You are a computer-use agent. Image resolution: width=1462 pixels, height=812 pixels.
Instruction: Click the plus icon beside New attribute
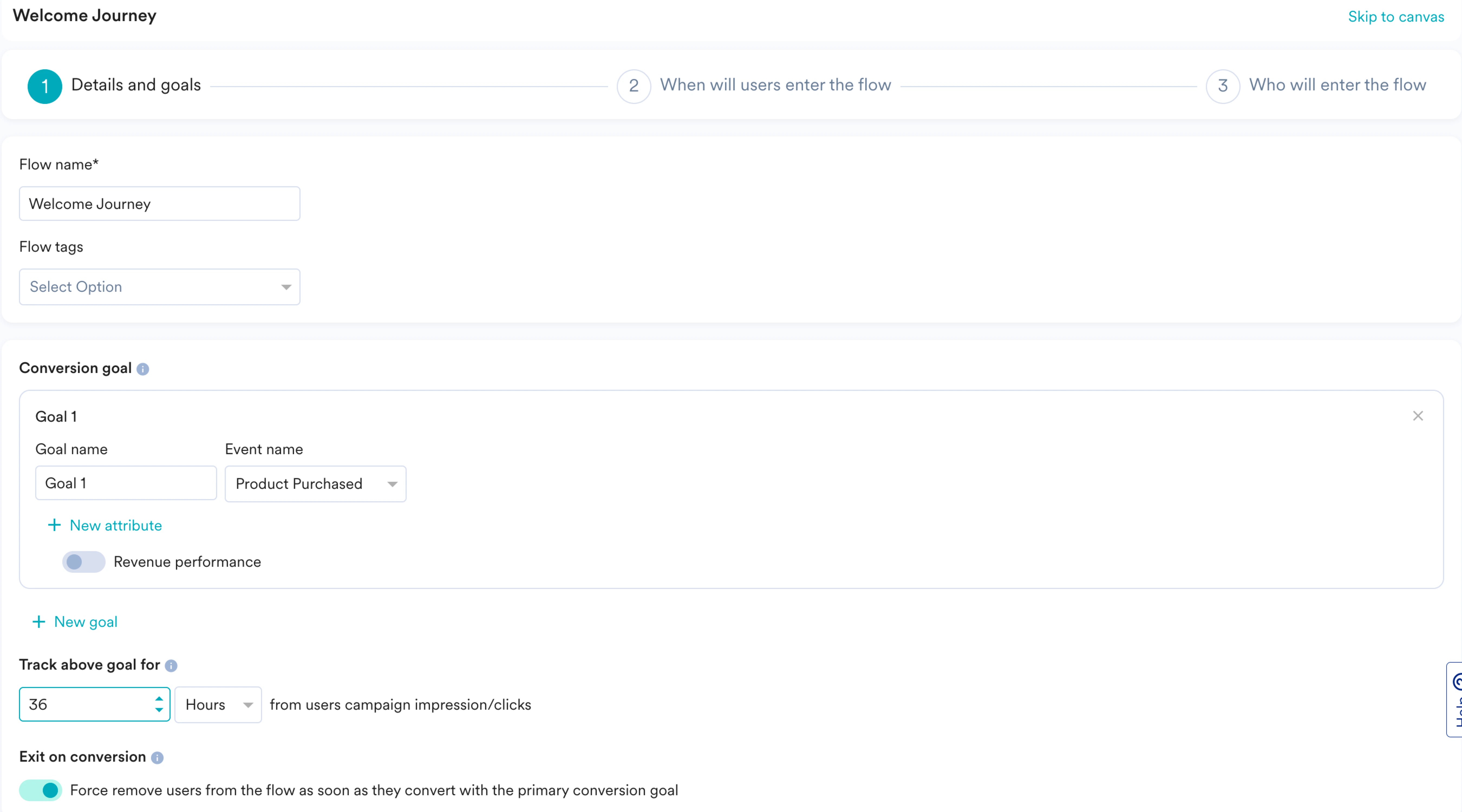[x=54, y=525]
